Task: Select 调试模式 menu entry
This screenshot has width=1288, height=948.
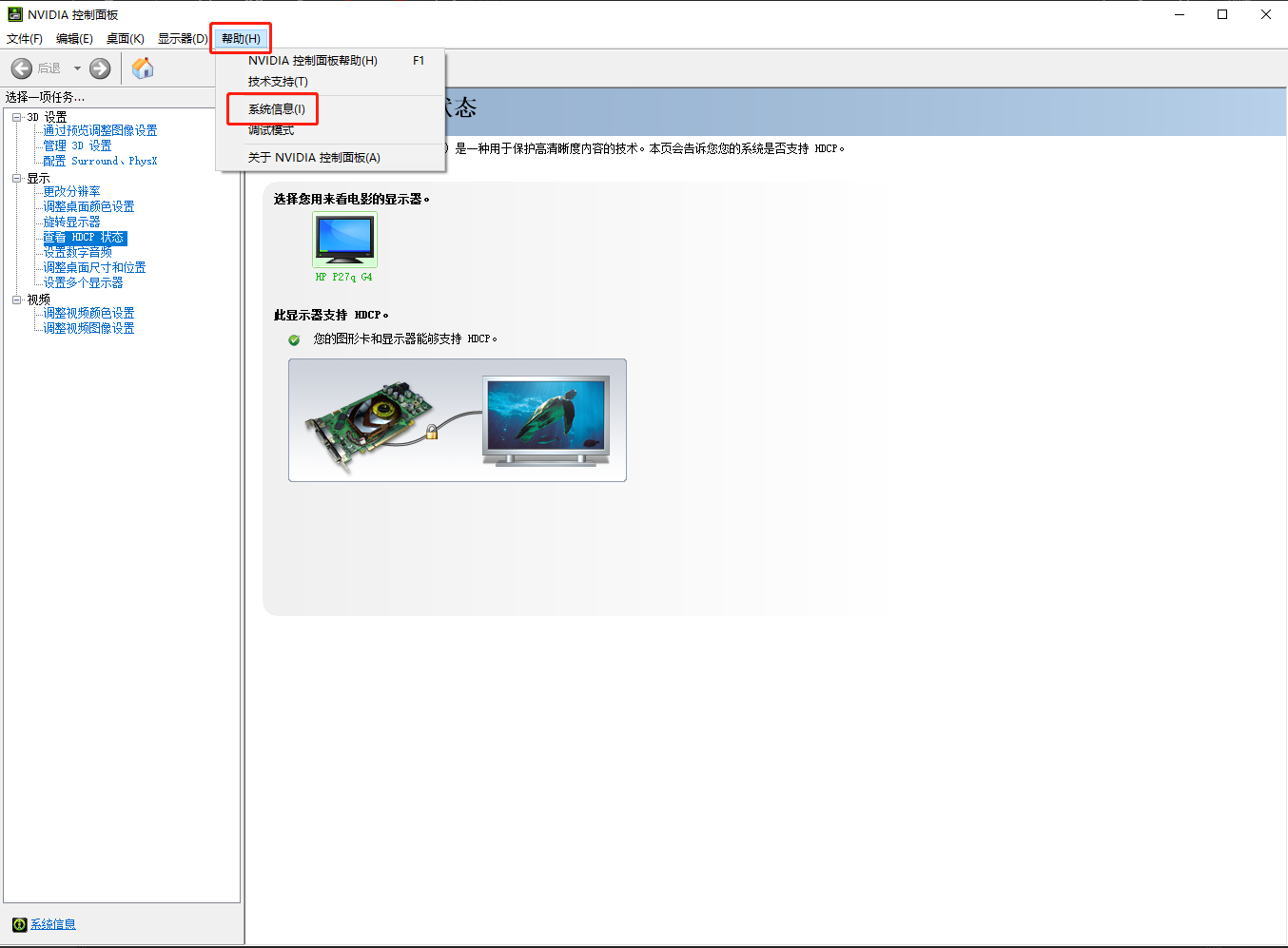Action: point(330,130)
